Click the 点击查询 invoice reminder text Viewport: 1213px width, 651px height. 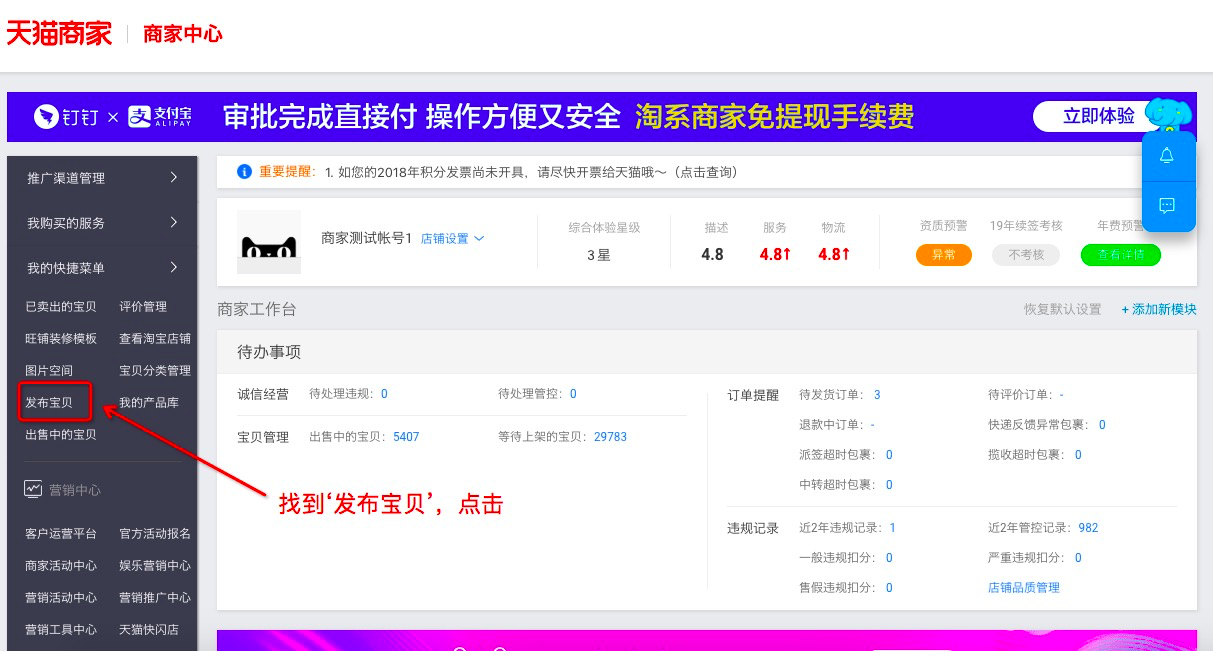pos(707,172)
